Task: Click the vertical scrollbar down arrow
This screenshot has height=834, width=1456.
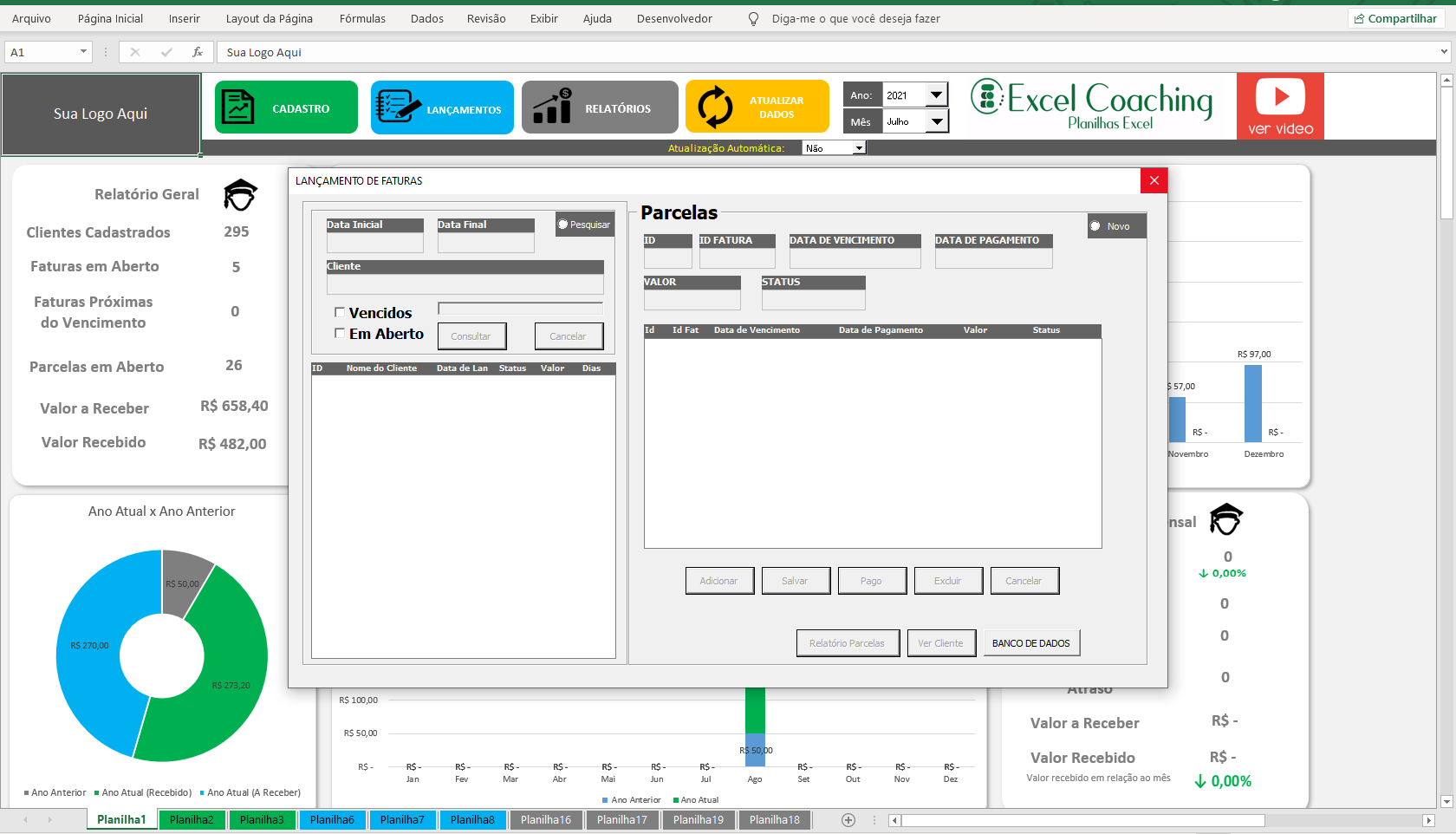Action: pos(1446,801)
